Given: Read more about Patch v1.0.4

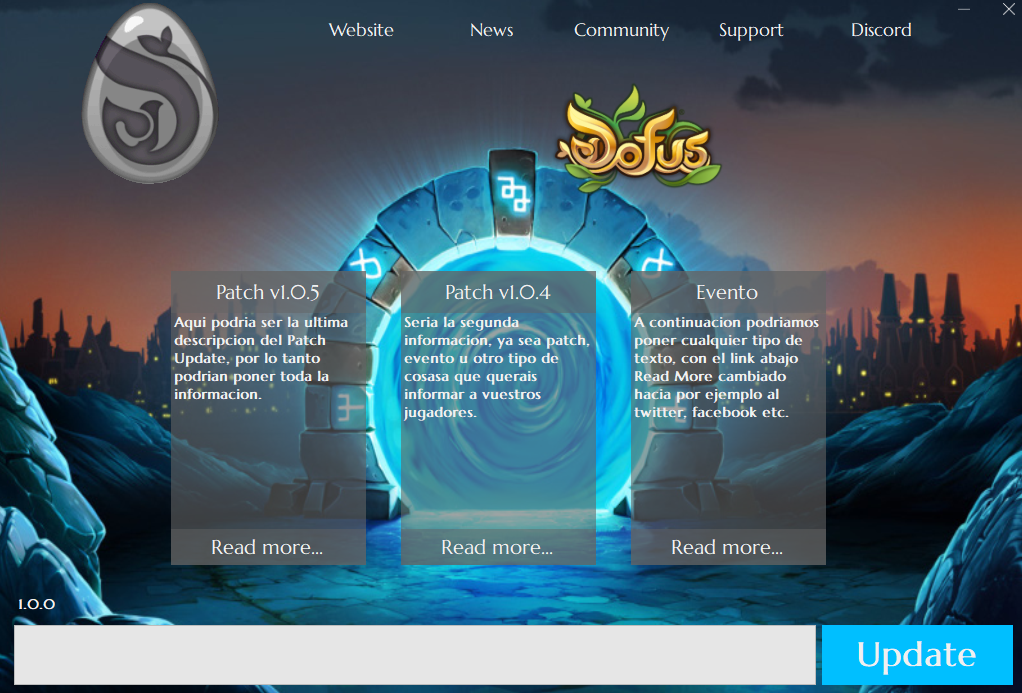Looking at the screenshot, I should click(498, 547).
